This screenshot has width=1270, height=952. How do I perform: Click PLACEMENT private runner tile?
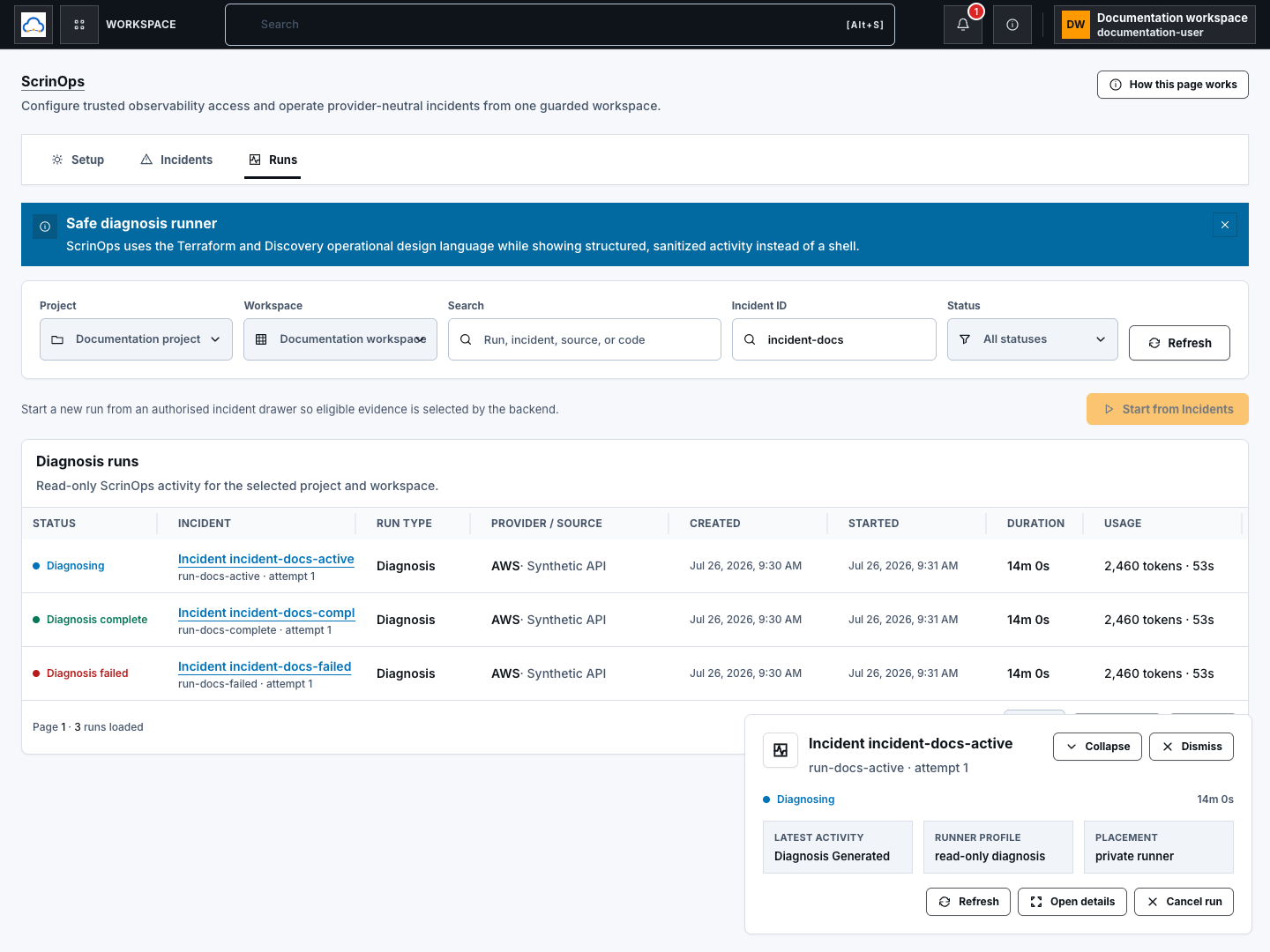(x=1159, y=847)
